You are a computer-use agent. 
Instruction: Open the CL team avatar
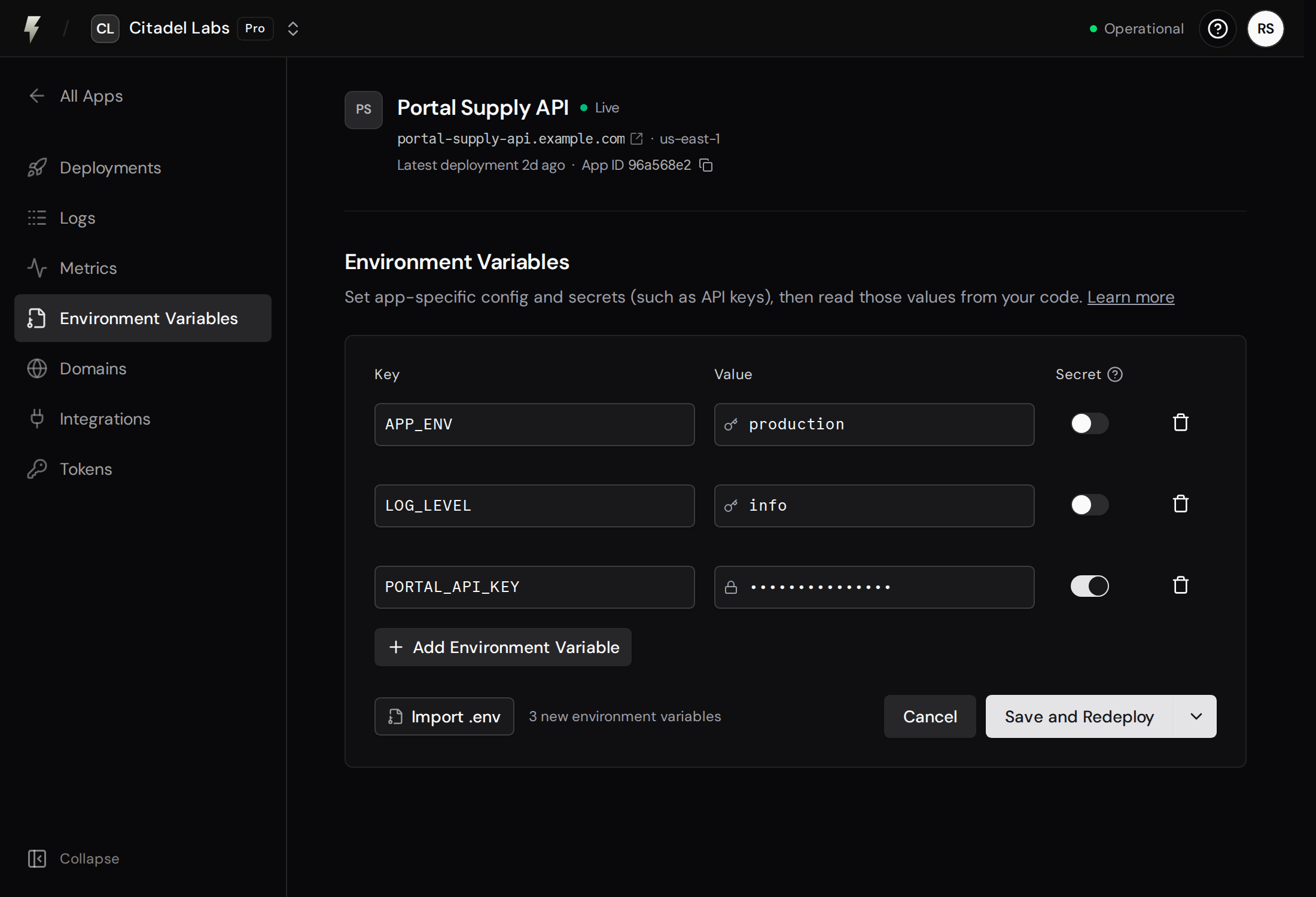click(x=105, y=29)
